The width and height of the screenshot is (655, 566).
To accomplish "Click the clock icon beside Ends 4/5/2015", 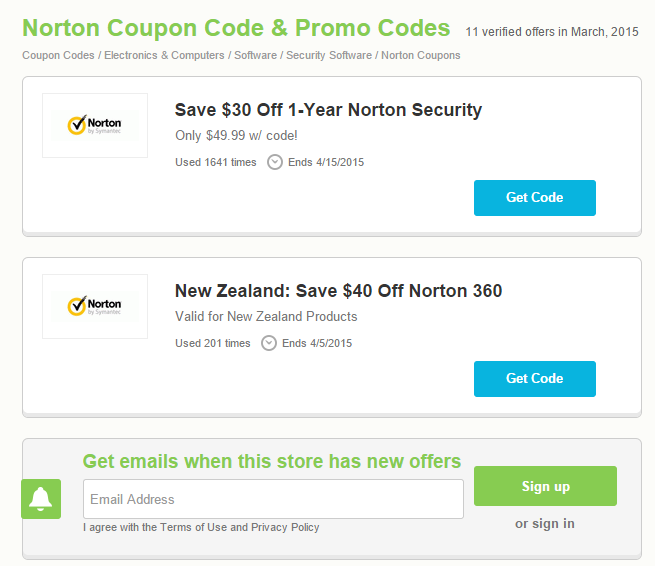I will pos(269,343).
